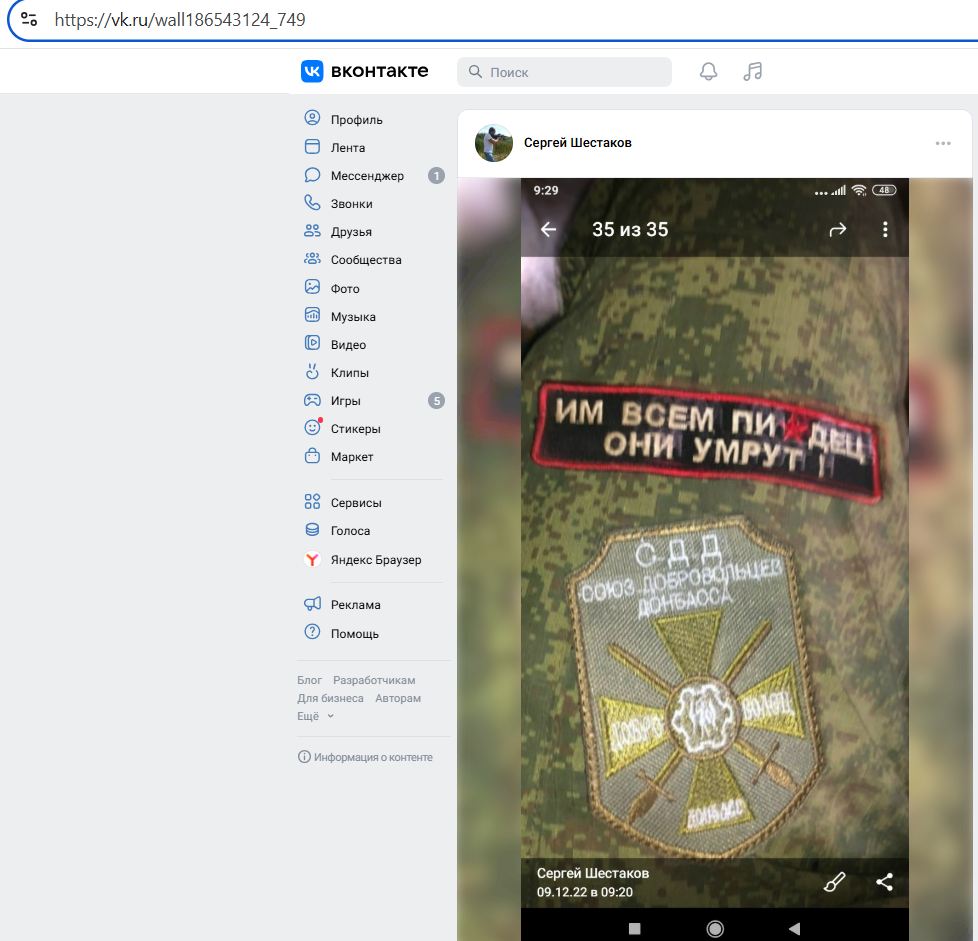Open the music note icon in header
This screenshot has height=941, width=978.
pos(753,72)
